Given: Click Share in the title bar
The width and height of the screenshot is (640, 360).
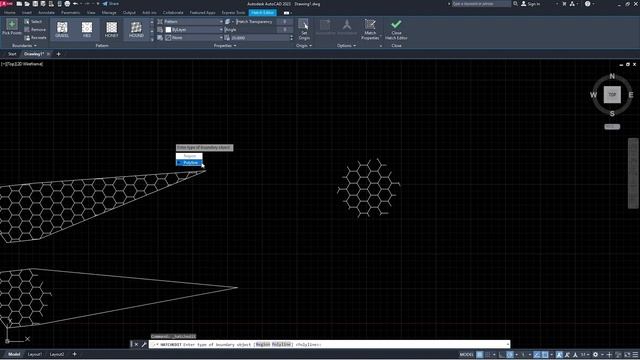Looking at the screenshot, I should 111,4.
